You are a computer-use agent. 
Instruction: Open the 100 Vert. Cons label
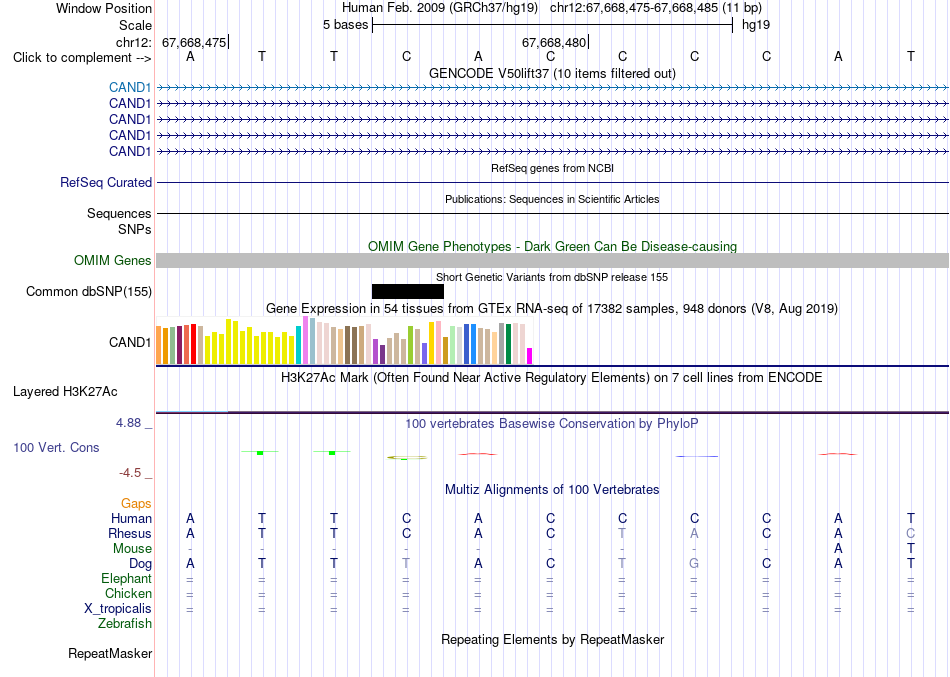point(56,447)
